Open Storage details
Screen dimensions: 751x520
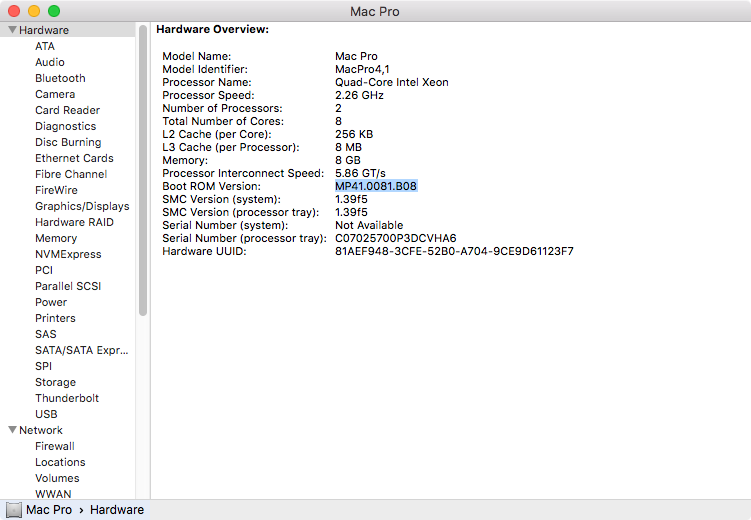(x=55, y=382)
